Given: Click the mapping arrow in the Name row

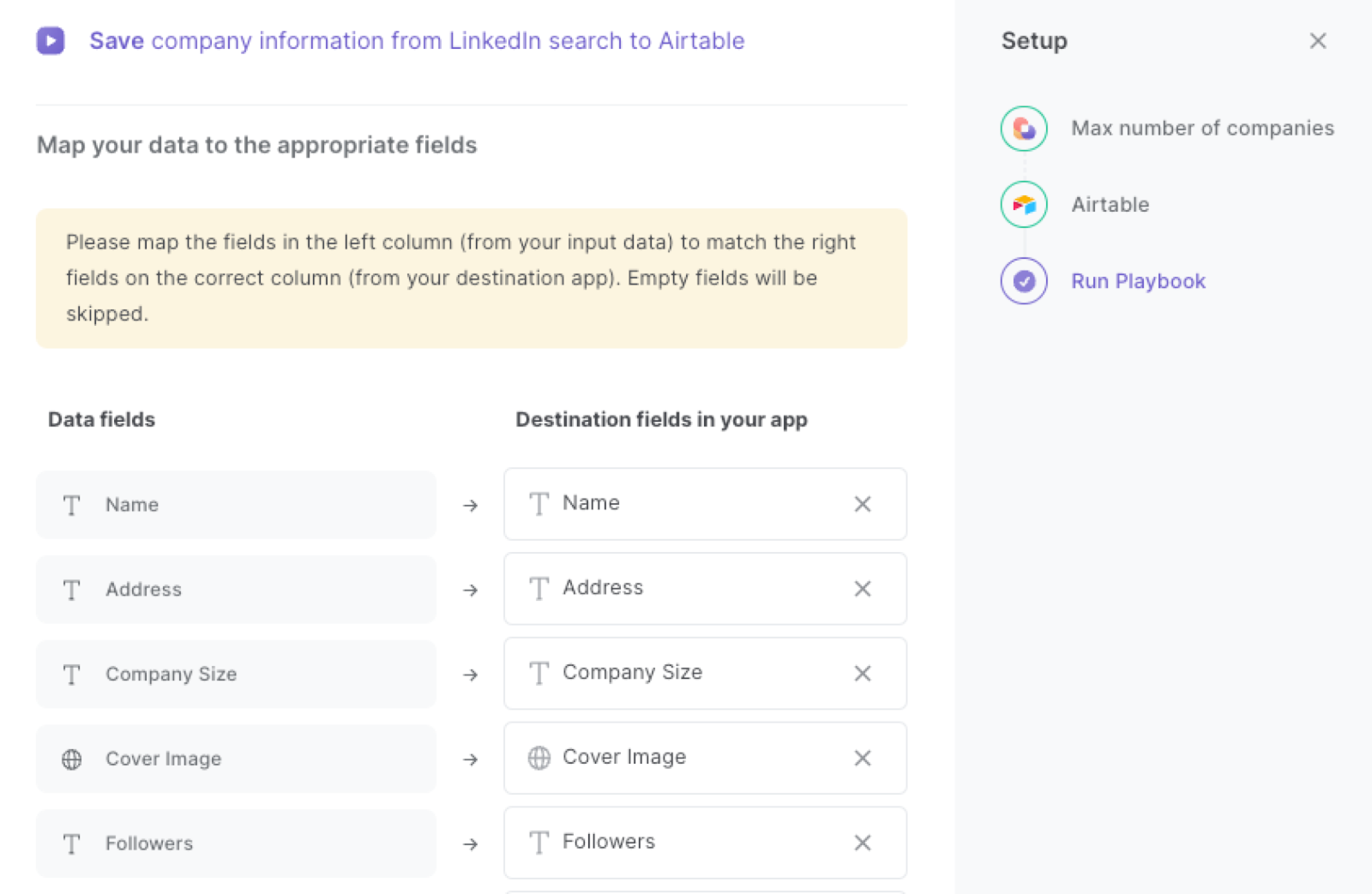Looking at the screenshot, I should pyautogui.click(x=470, y=506).
